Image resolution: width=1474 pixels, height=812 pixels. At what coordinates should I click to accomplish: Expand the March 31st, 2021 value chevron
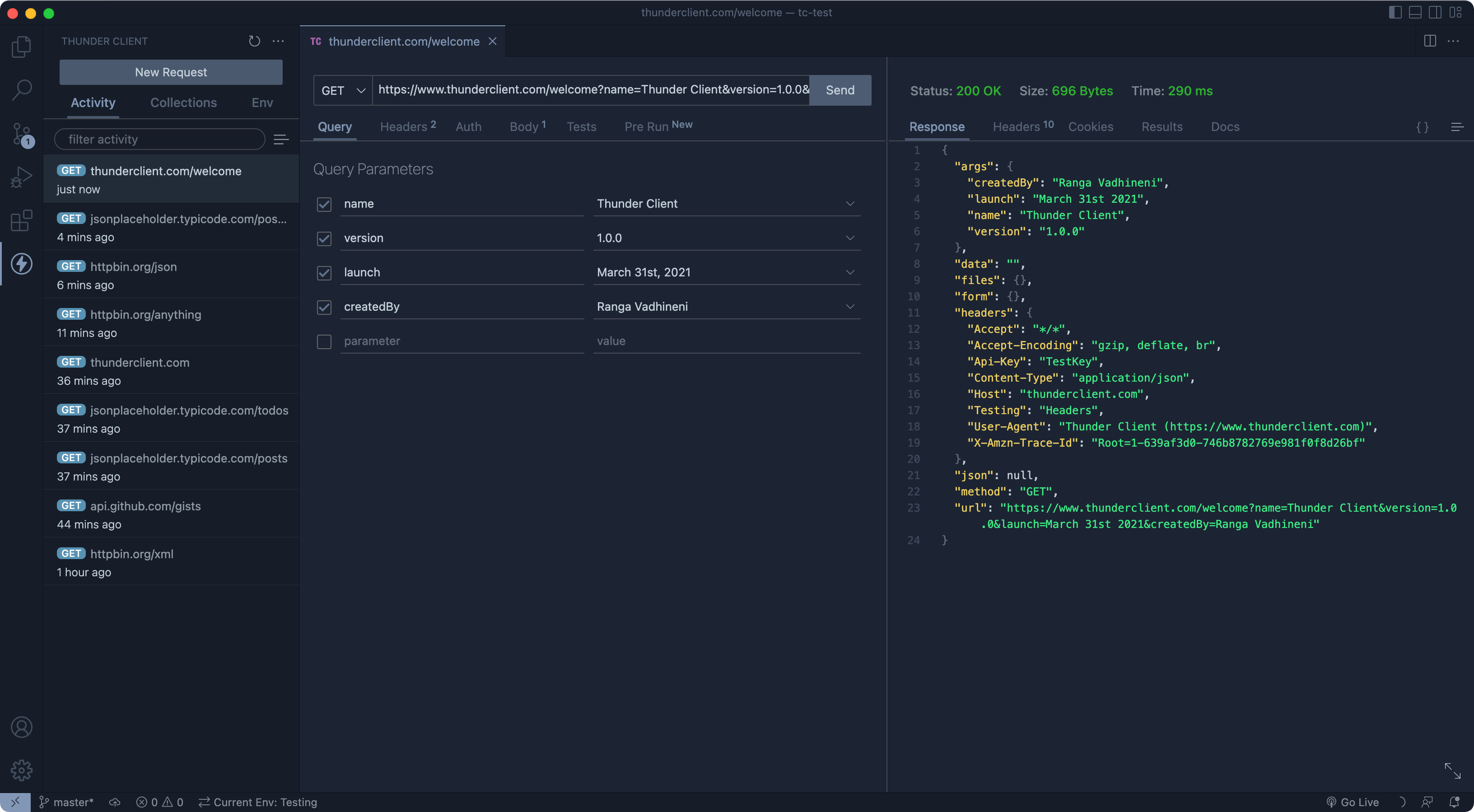click(x=850, y=272)
